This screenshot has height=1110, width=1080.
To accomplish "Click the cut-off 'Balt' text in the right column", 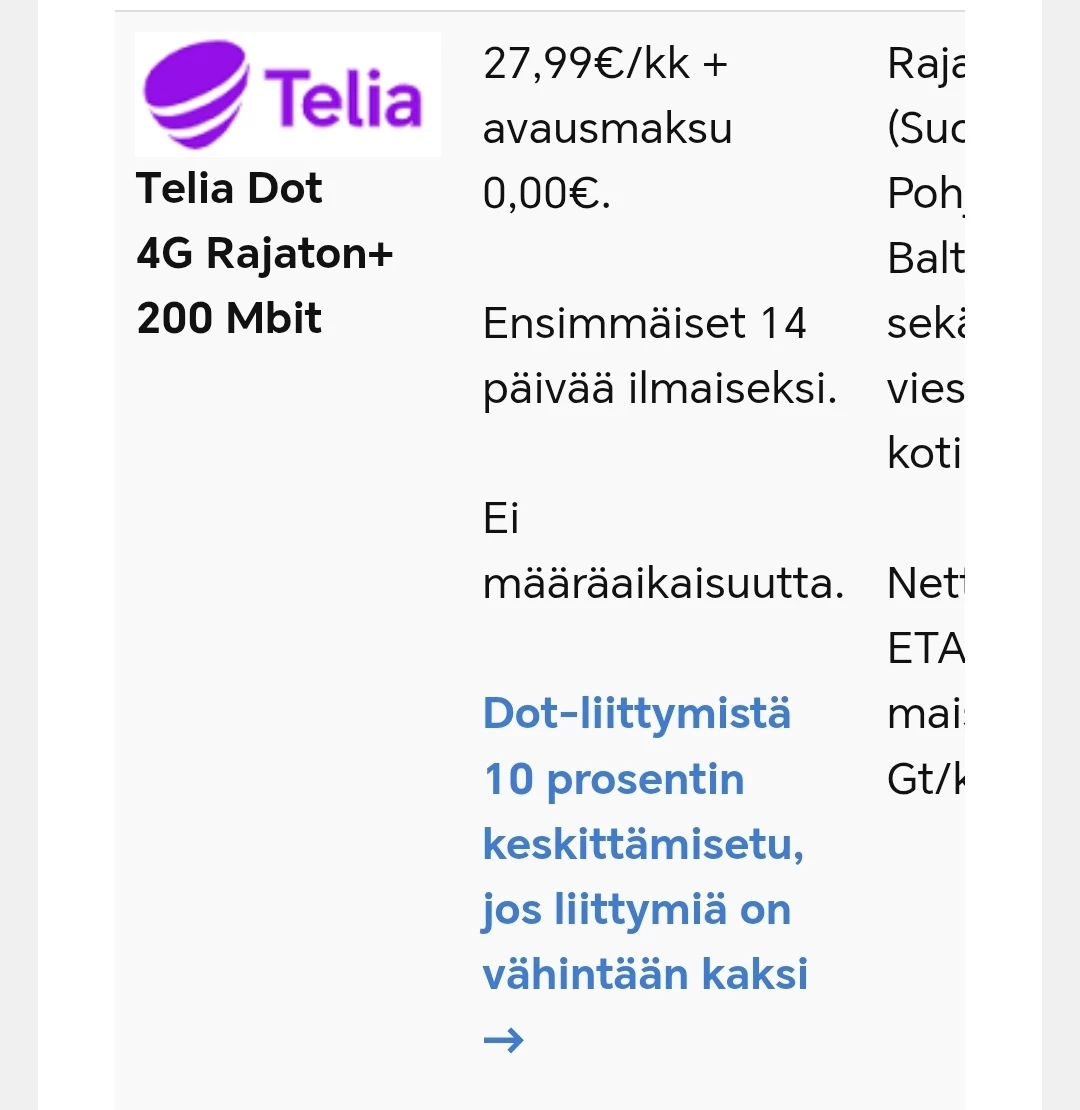I will click(926, 259).
